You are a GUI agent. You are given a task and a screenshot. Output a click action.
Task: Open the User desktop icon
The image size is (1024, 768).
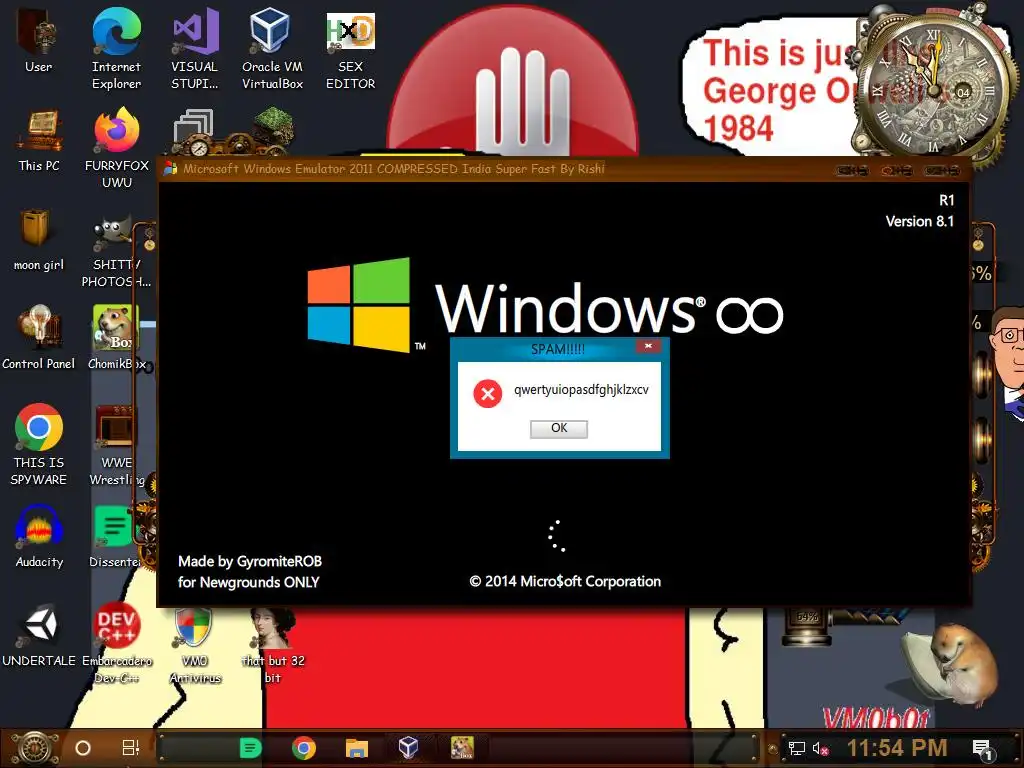[x=39, y=39]
